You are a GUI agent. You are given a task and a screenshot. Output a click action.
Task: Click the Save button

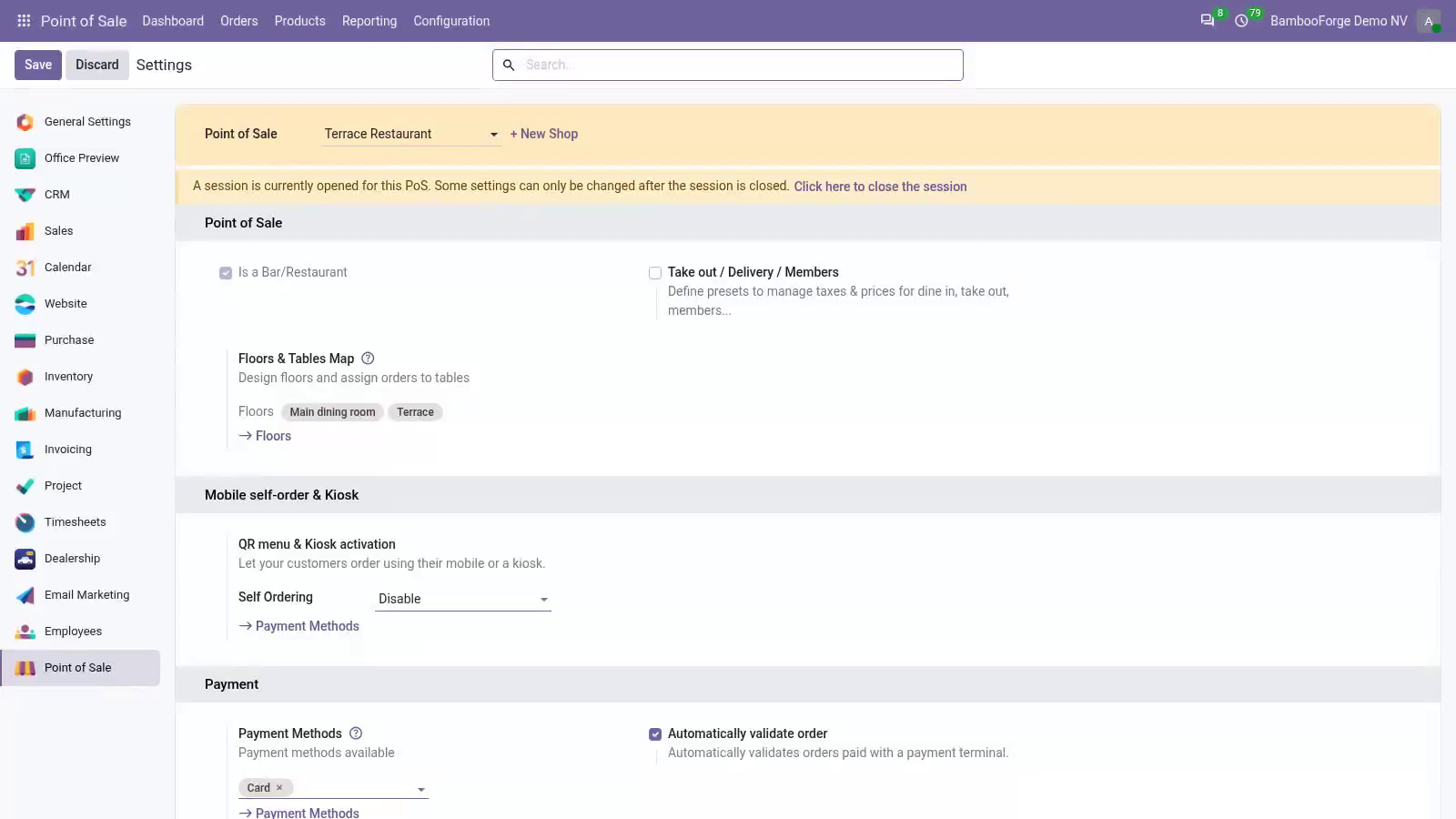click(x=38, y=65)
